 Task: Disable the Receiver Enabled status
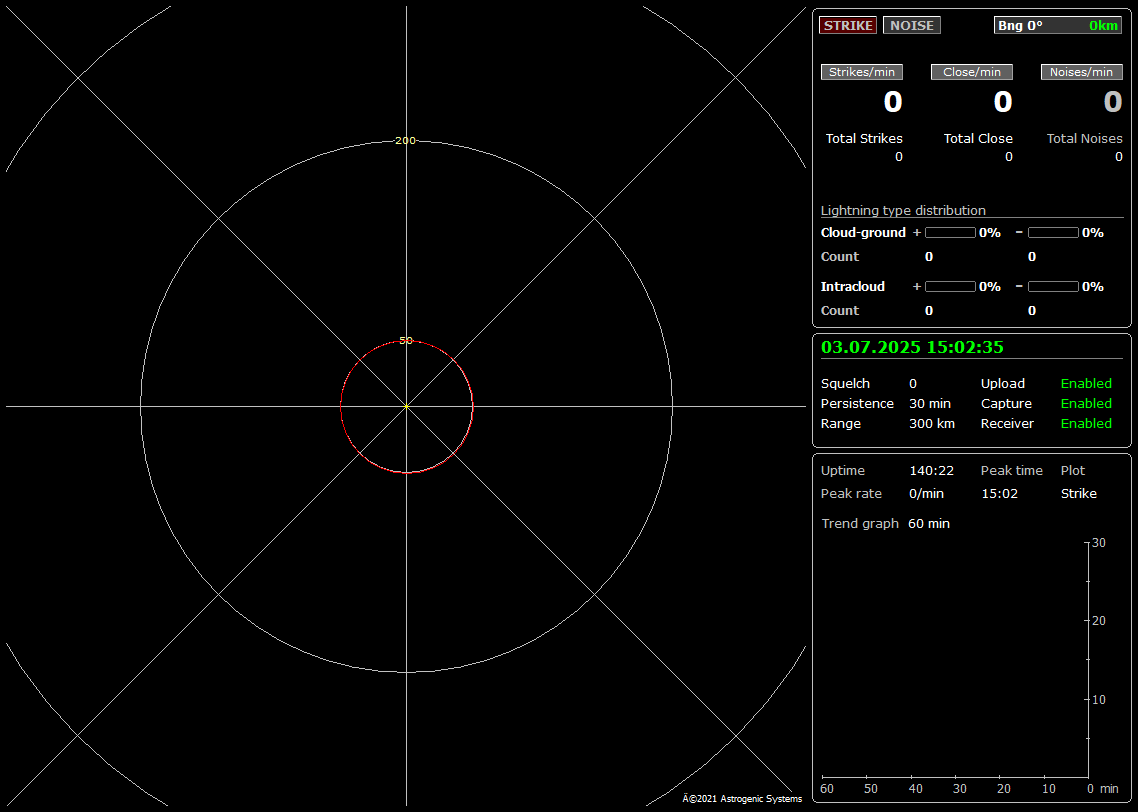point(1086,423)
